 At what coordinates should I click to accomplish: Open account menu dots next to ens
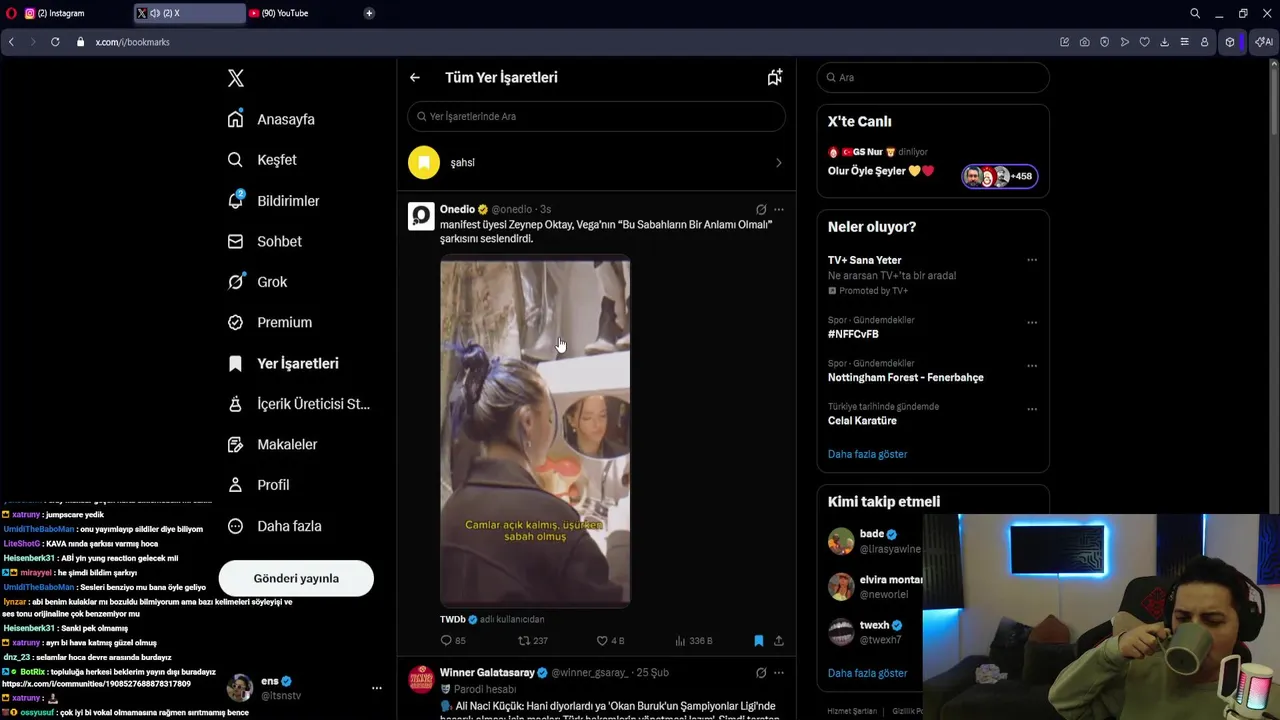click(376, 688)
